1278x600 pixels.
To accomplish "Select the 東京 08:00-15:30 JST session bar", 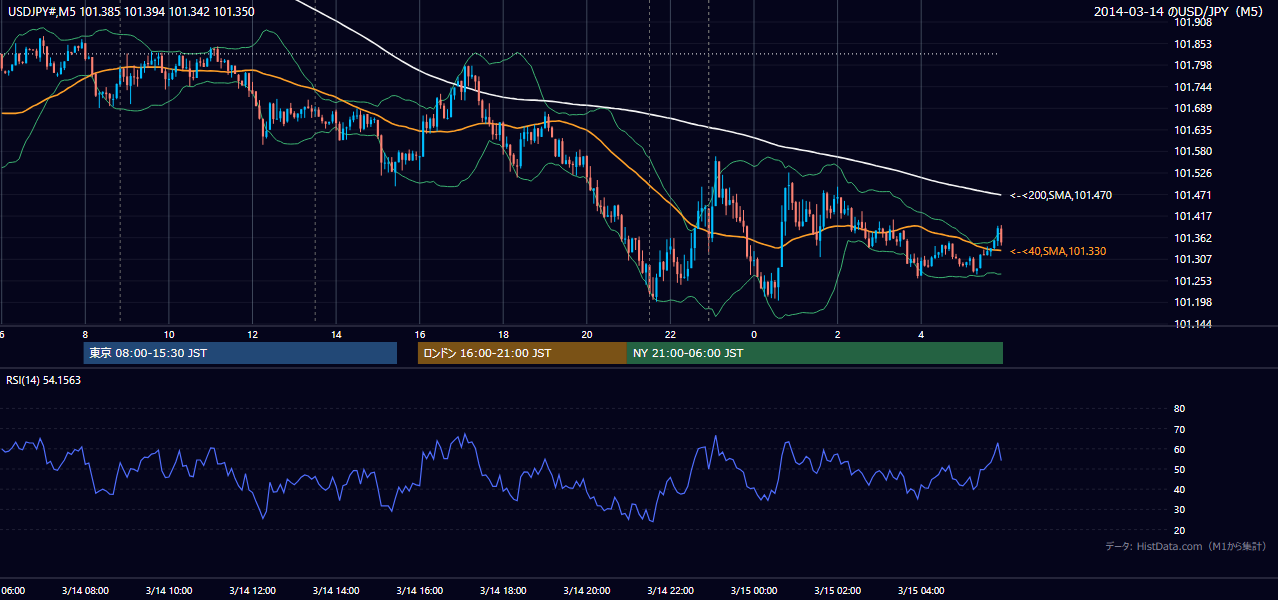I will [x=240, y=353].
